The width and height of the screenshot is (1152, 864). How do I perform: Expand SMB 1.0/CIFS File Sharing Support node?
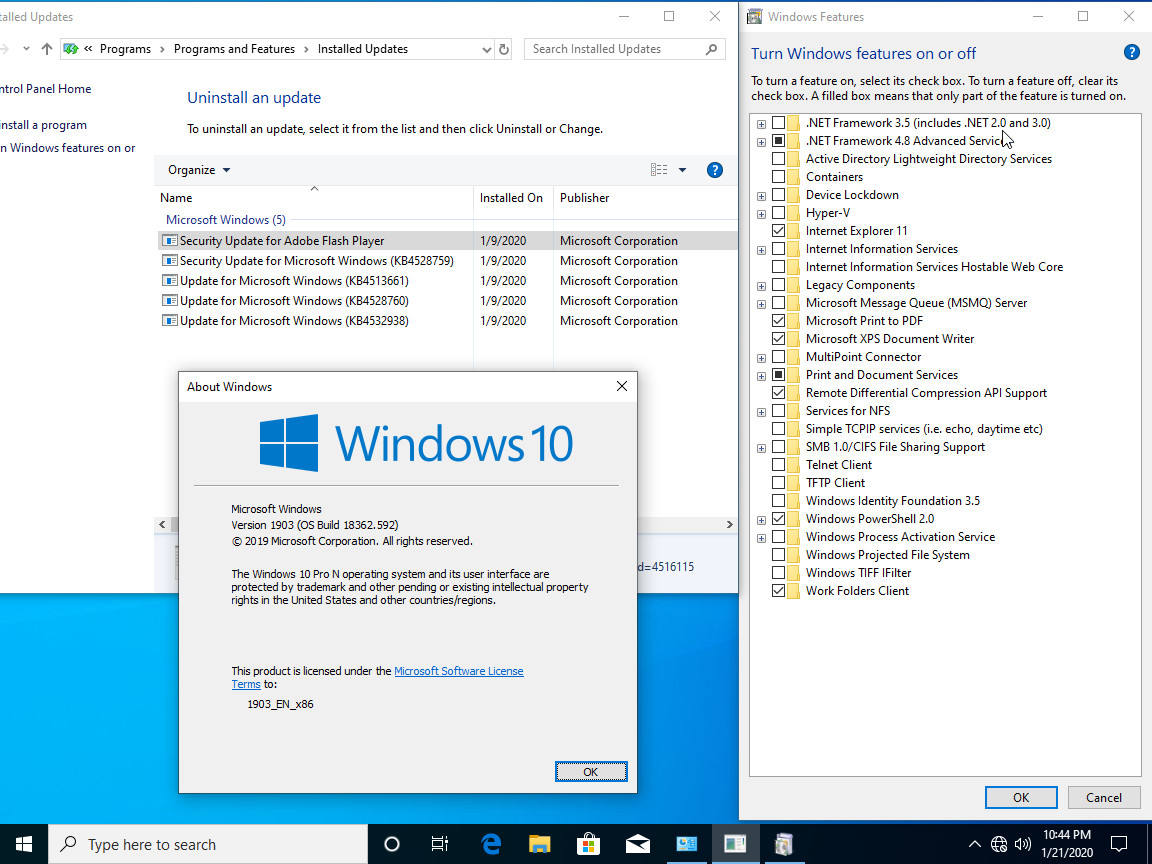(x=761, y=447)
